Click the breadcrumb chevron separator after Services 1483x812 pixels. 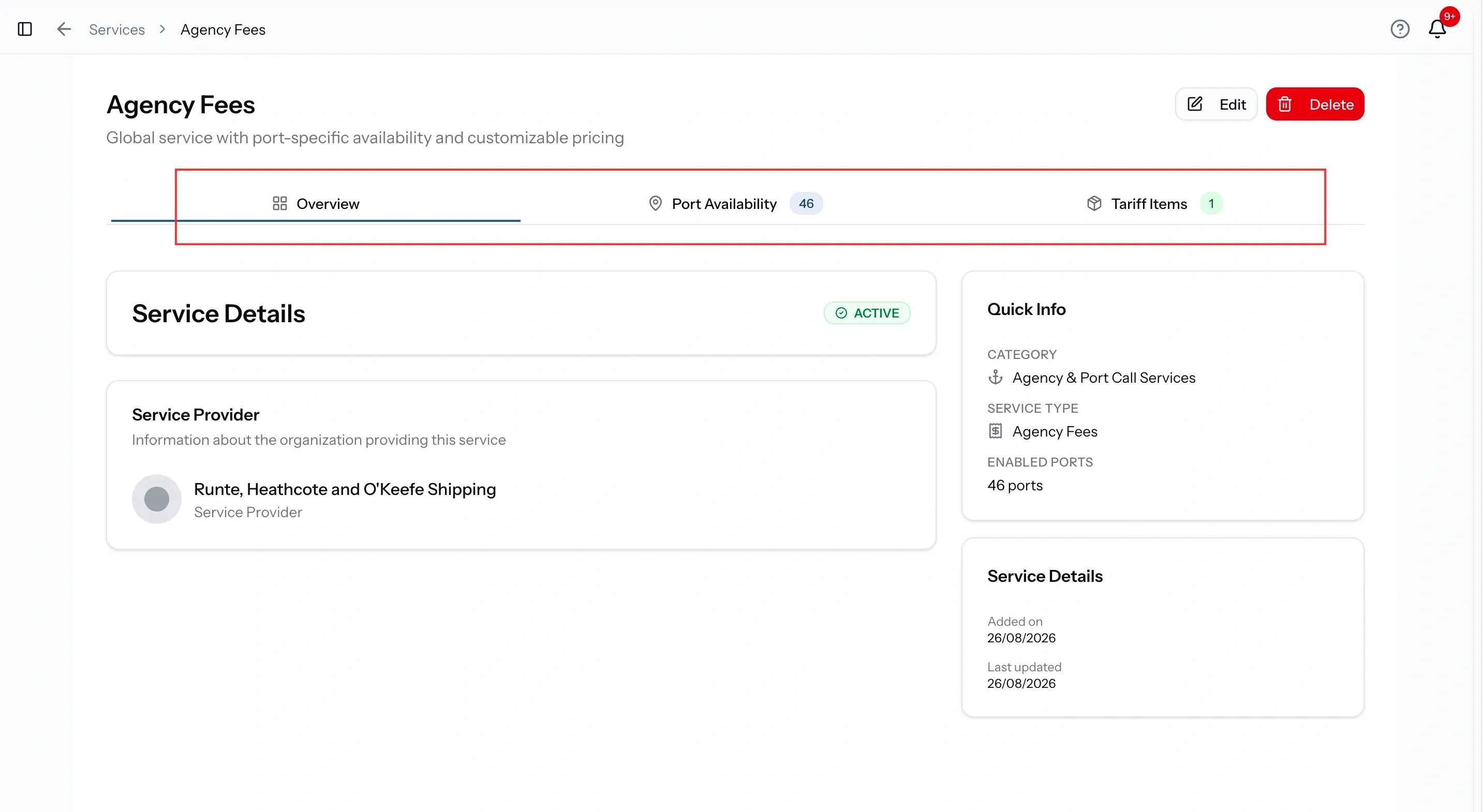[162, 29]
